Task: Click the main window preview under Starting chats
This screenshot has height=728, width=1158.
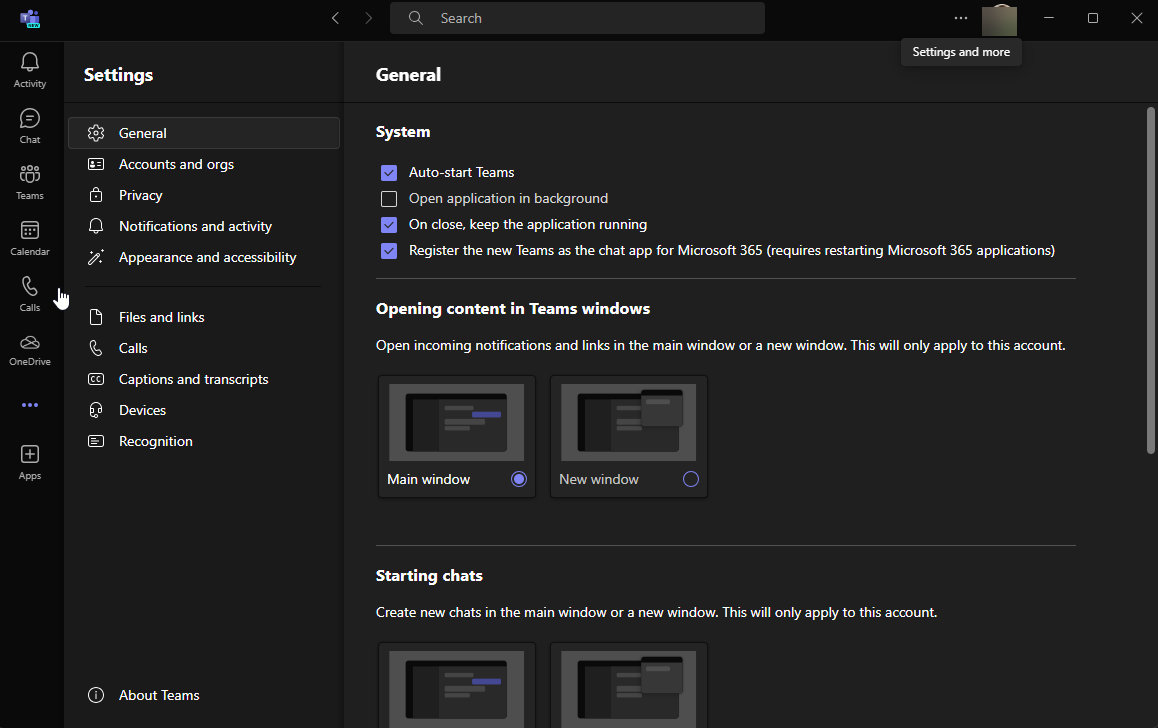Action: [x=456, y=689]
